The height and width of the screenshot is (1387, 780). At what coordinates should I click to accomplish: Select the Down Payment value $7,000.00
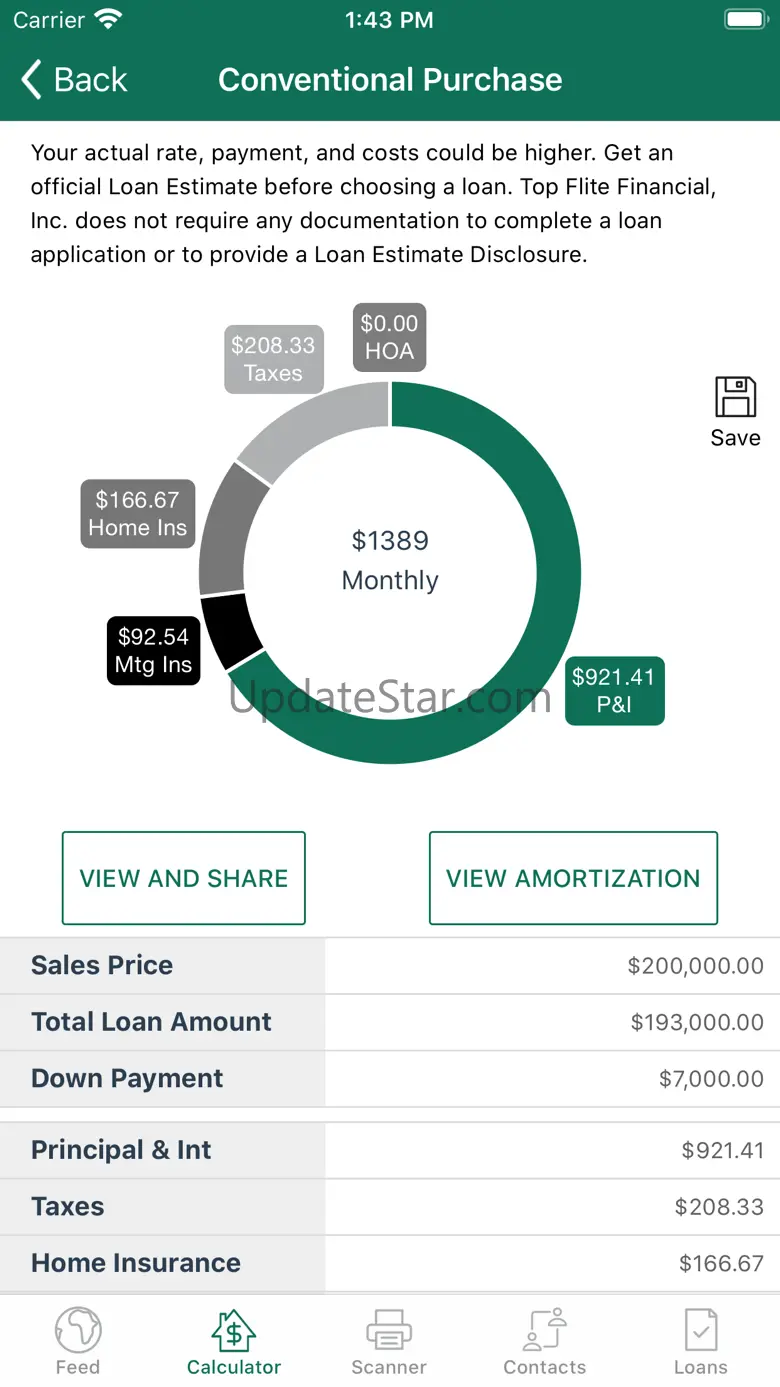711,1079
